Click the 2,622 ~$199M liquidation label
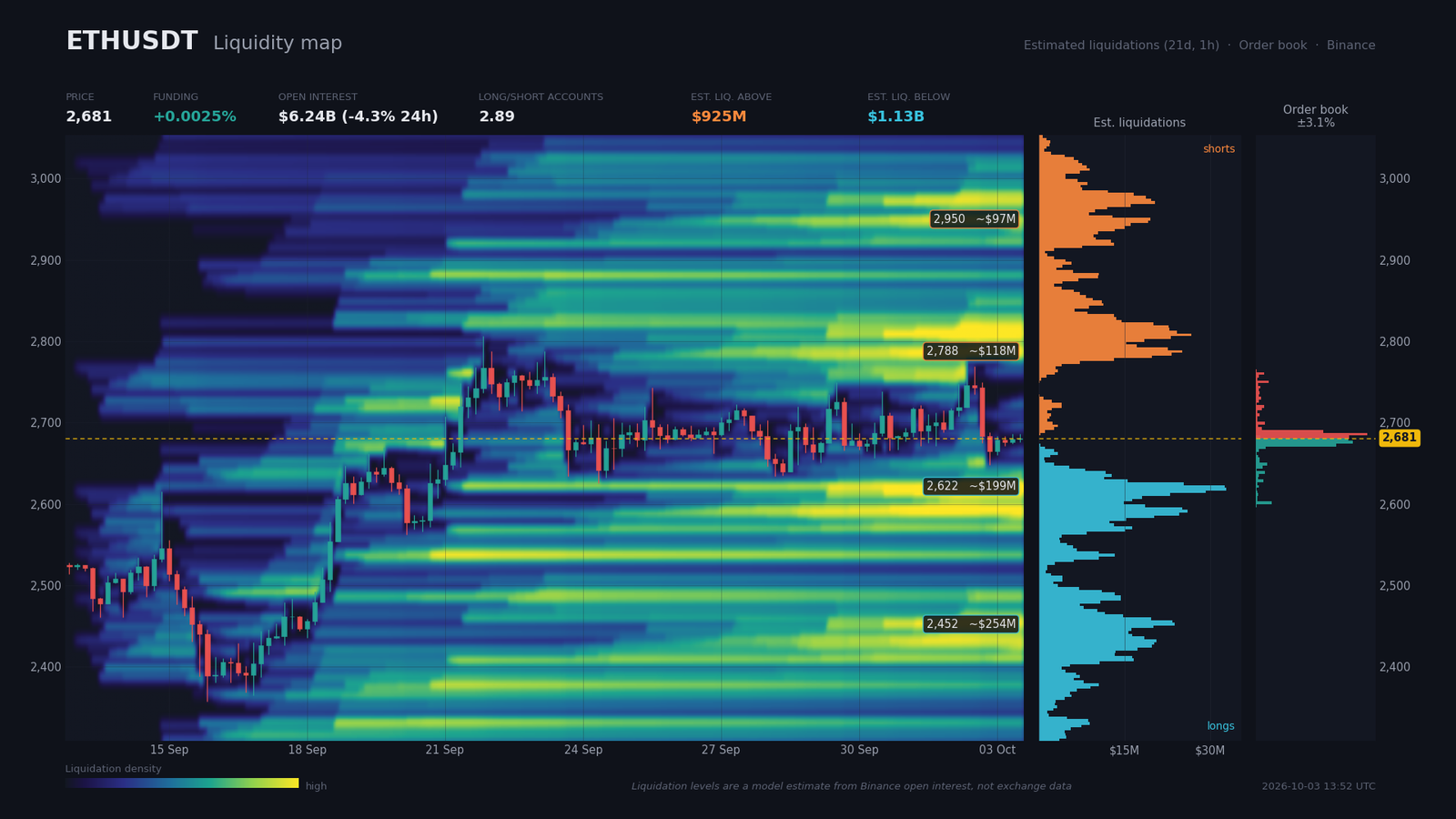The width and height of the screenshot is (1456, 819). [x=971, y=486]
